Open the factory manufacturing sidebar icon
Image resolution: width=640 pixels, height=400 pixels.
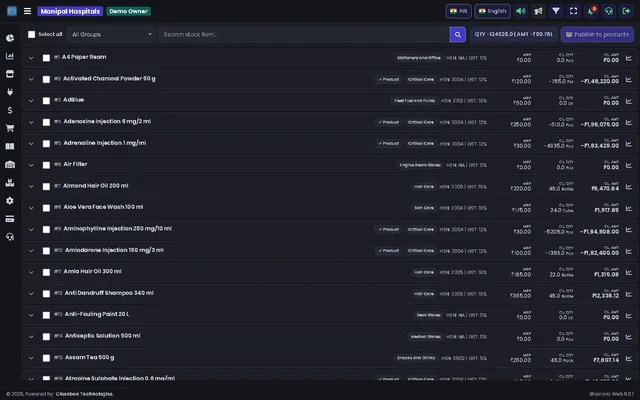tap(10, 182)
